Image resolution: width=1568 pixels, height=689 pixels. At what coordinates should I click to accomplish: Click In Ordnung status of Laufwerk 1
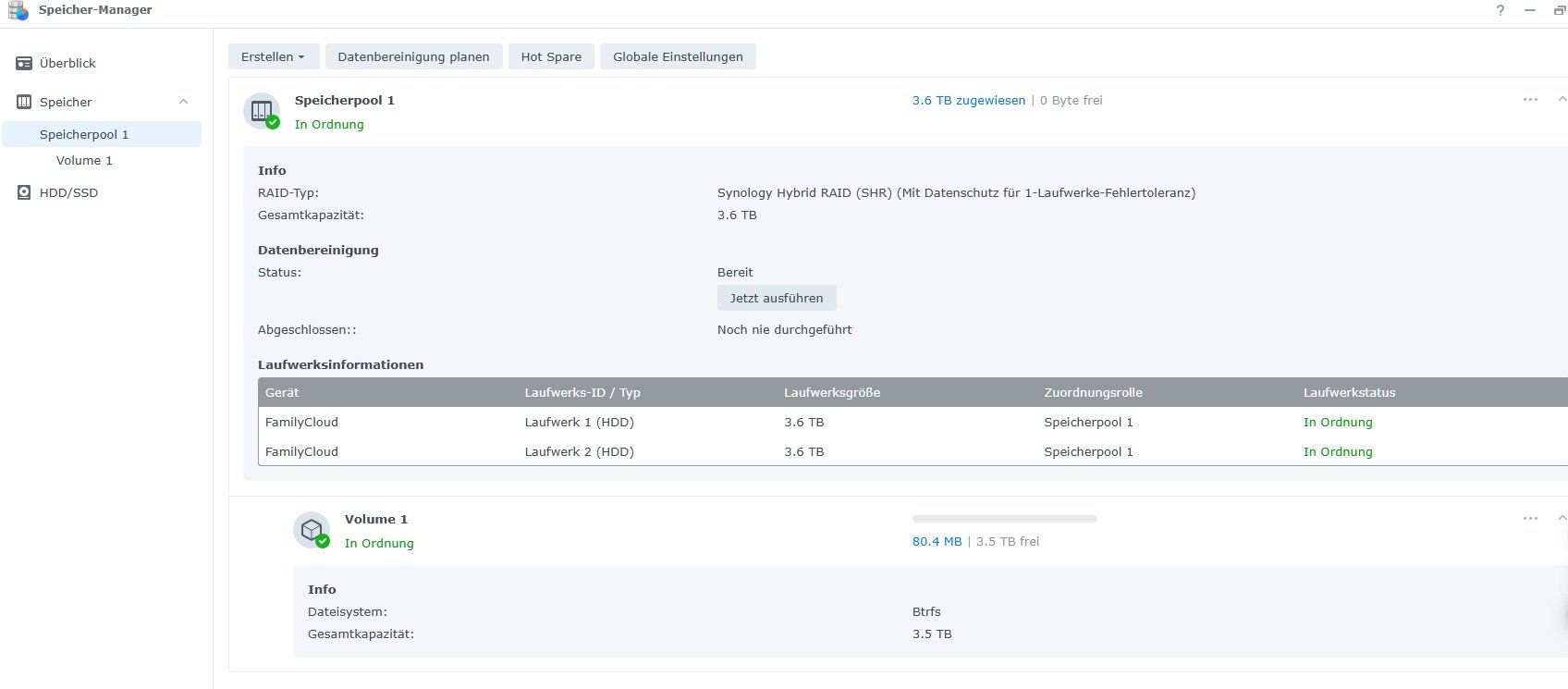point(1338,422)
